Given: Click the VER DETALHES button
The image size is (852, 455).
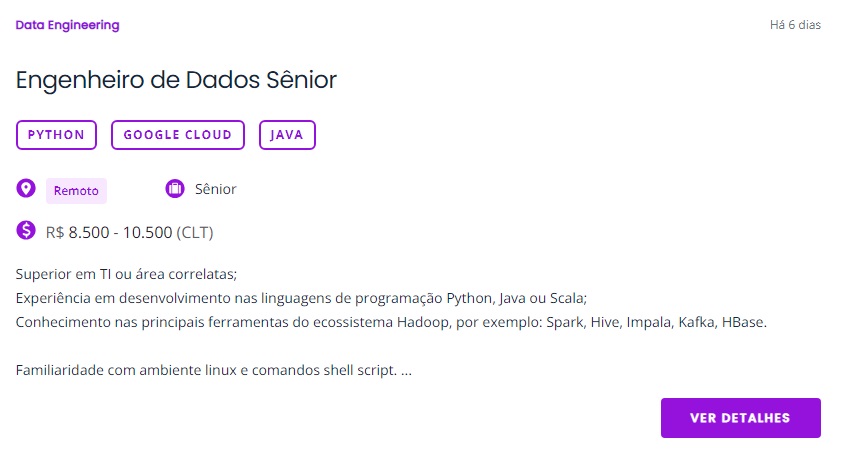Looking at the screenshot, I should [741, 417].
